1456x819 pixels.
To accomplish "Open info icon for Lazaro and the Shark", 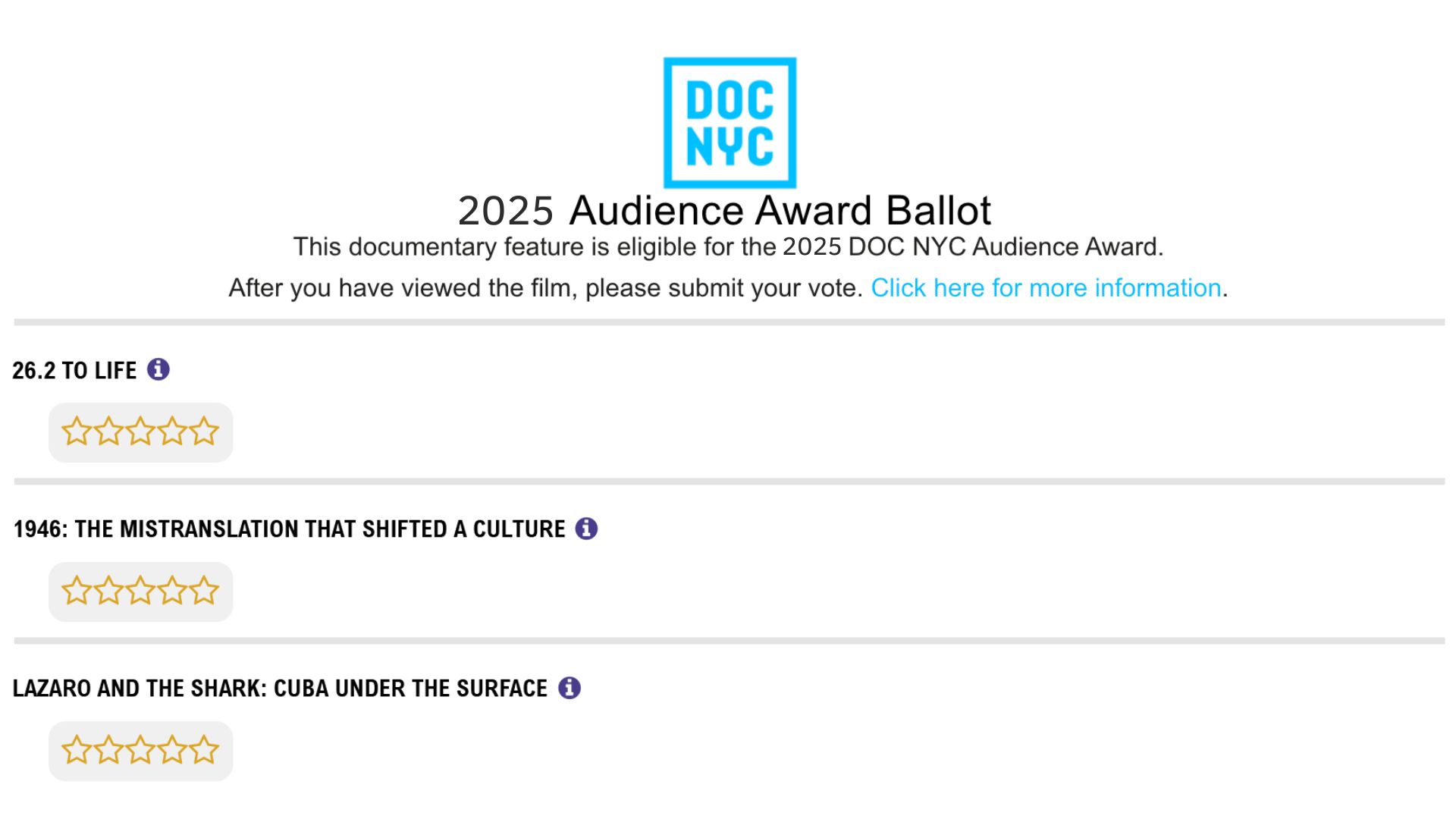I will [x=570, y=688].
